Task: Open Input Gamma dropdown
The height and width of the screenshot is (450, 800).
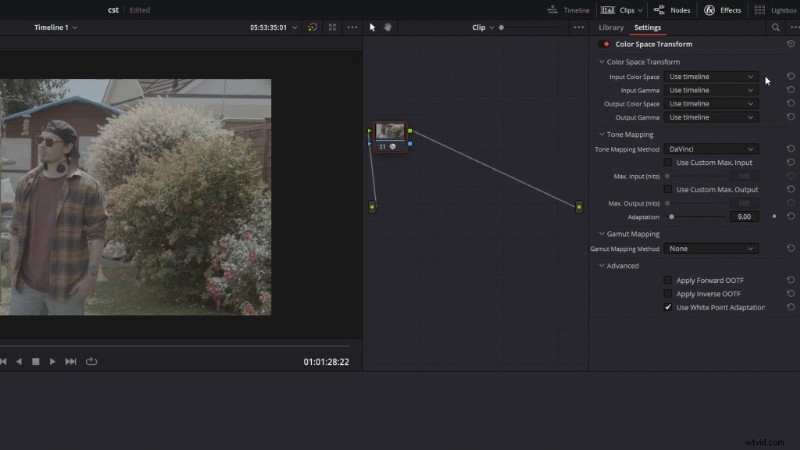Action: coord(711,90)
